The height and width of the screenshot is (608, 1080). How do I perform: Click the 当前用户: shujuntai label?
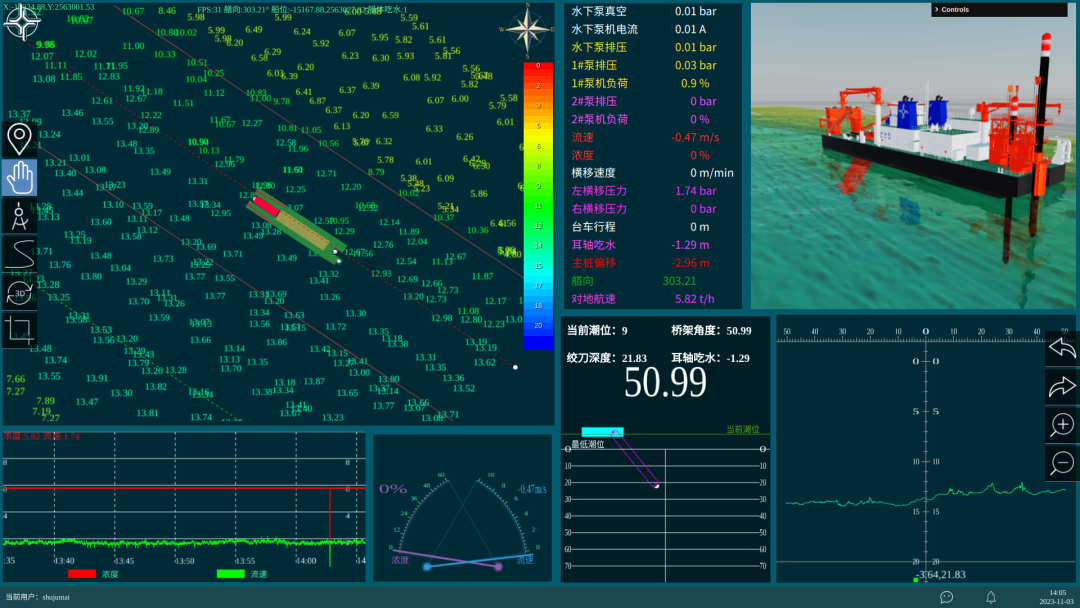37,597
